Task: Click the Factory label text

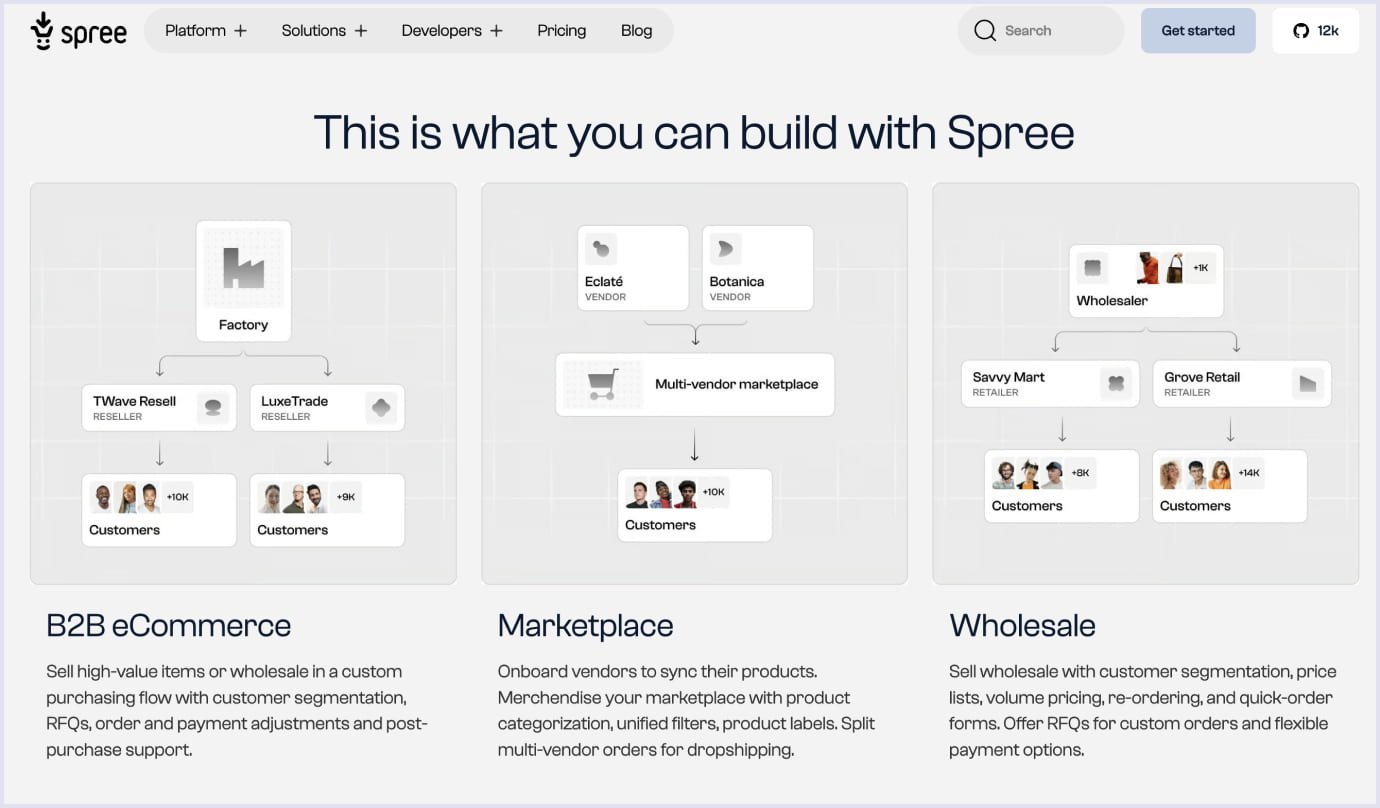Action: tap(243, 325)
